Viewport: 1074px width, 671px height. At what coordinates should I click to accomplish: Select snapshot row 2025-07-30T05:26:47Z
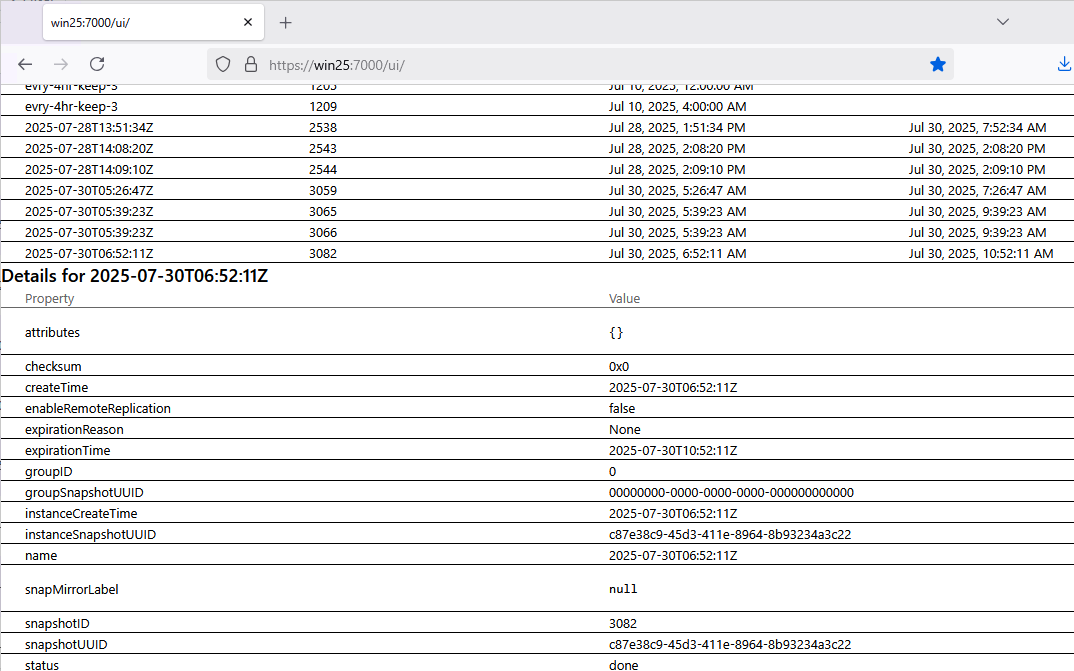pyautogui.click(x=537, y=190)
